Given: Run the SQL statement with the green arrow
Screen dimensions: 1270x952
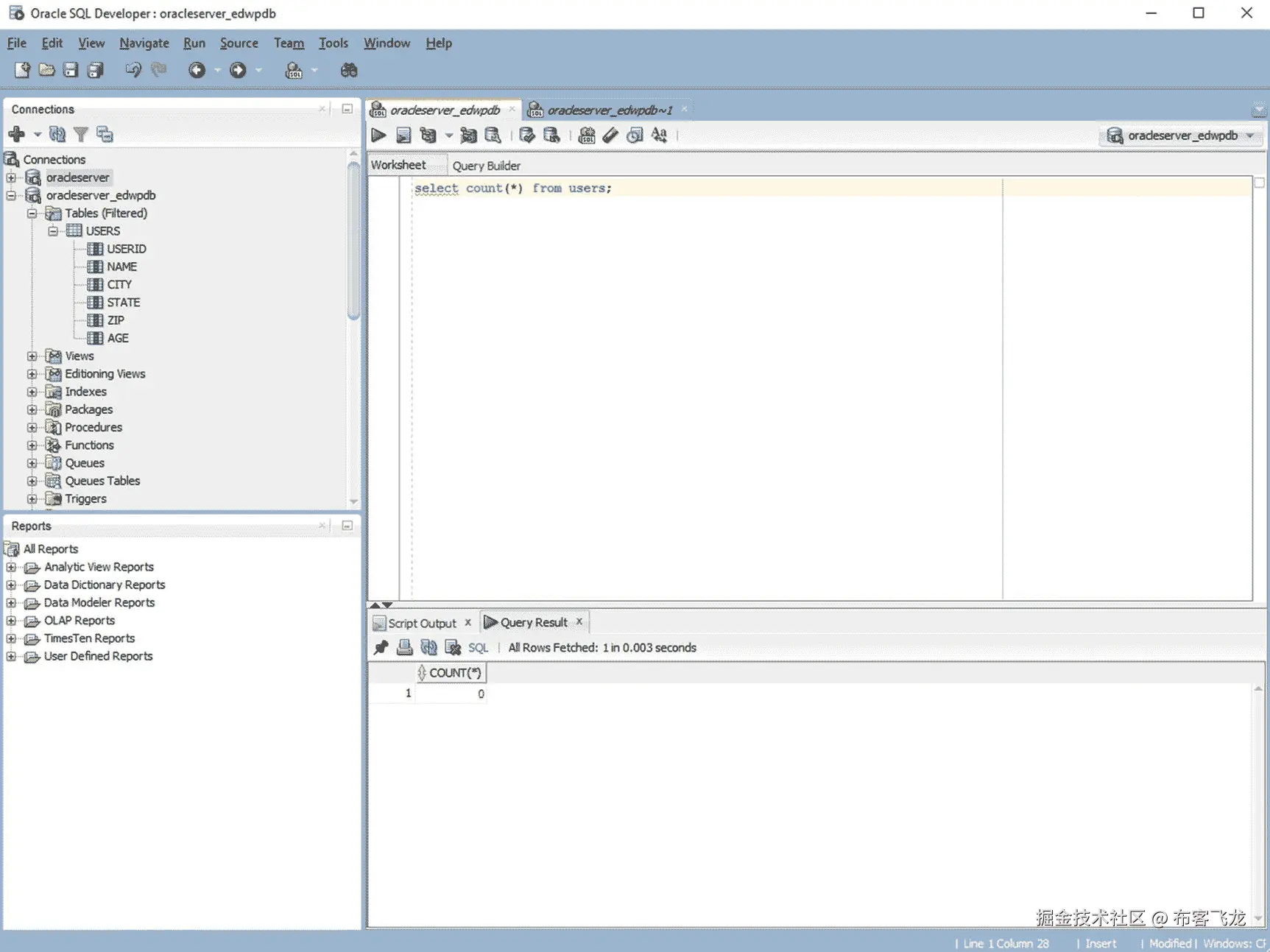Looking at the screenshot, I should (x=378, y=135).
